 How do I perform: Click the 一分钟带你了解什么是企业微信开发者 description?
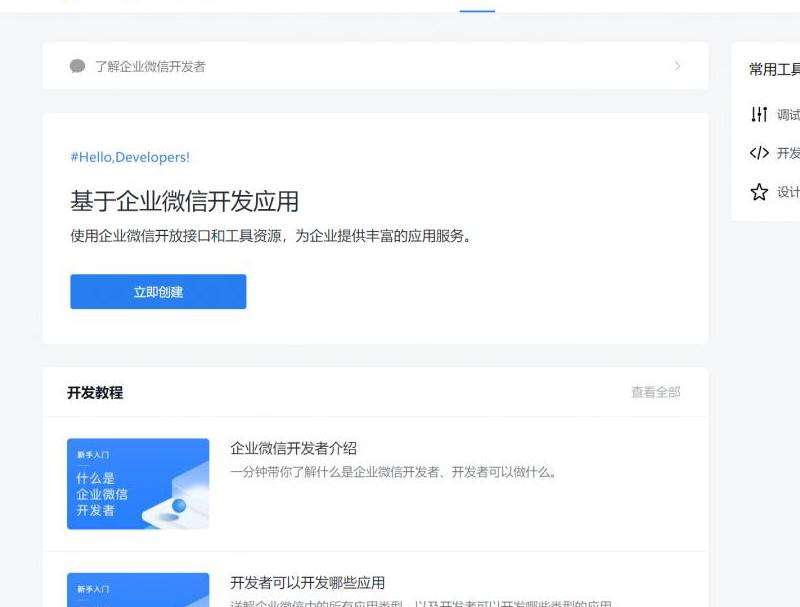point(393,472)
